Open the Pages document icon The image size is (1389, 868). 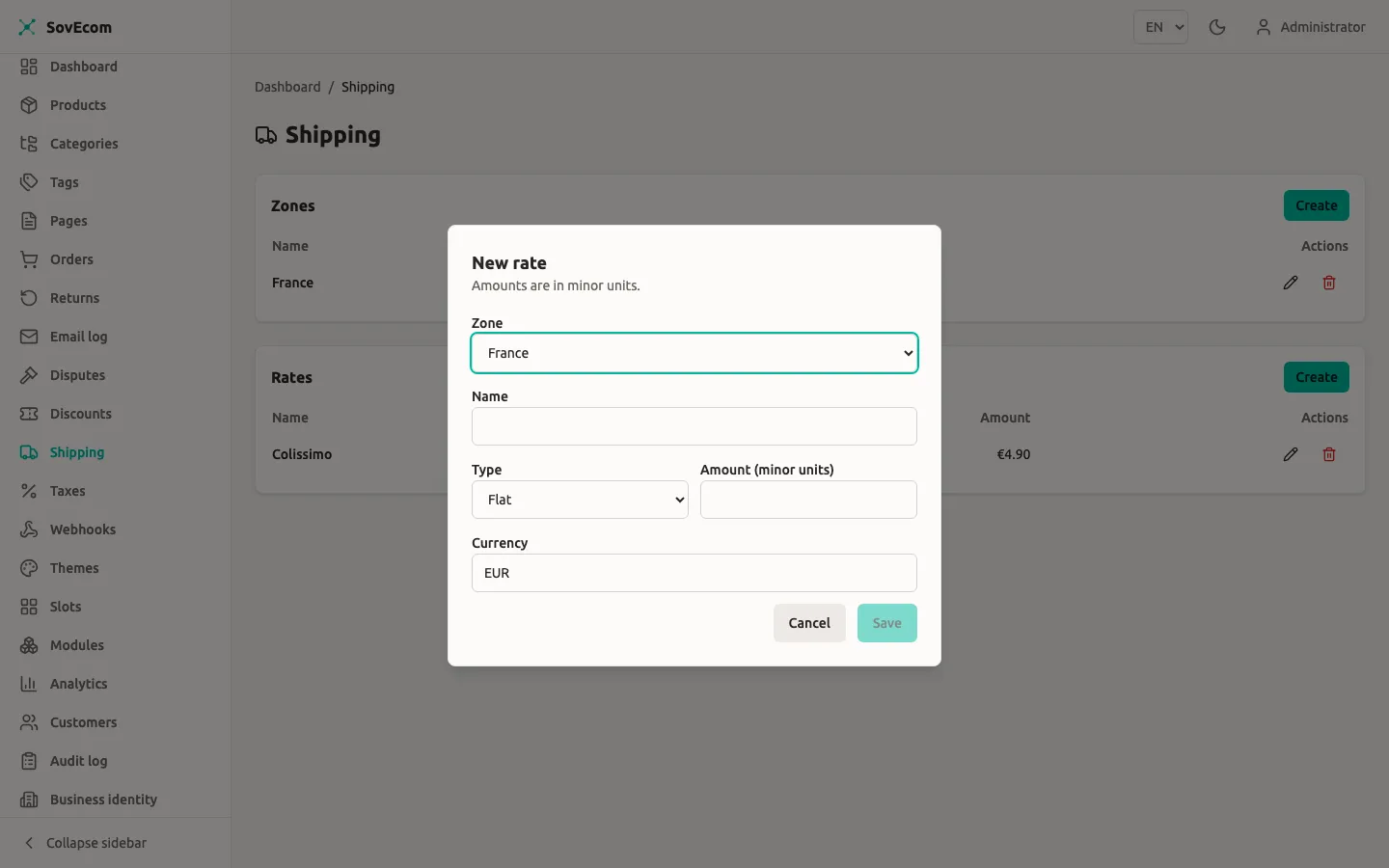(29, 221)
